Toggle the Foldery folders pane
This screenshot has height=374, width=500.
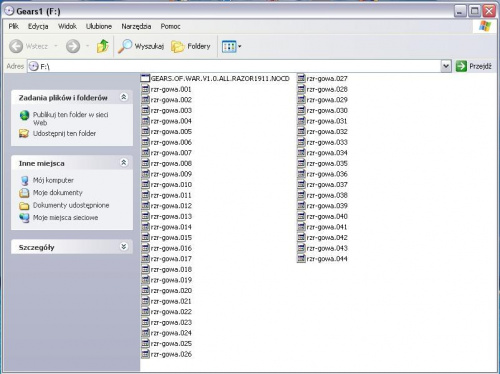pyautogui.click(x=191, y=46)
